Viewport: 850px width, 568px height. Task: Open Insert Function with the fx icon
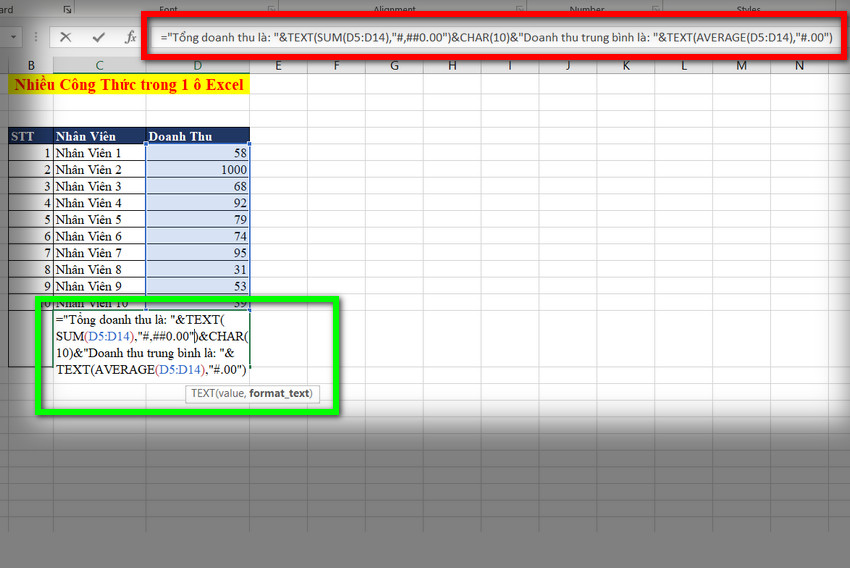[x=130, y=37]
